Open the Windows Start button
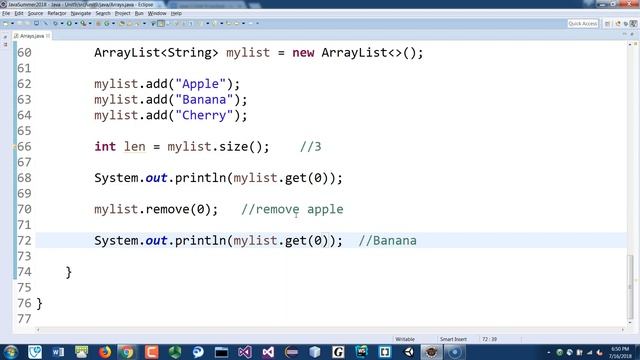The width and height of the screenshot is (640, 360). pos(11,352)
